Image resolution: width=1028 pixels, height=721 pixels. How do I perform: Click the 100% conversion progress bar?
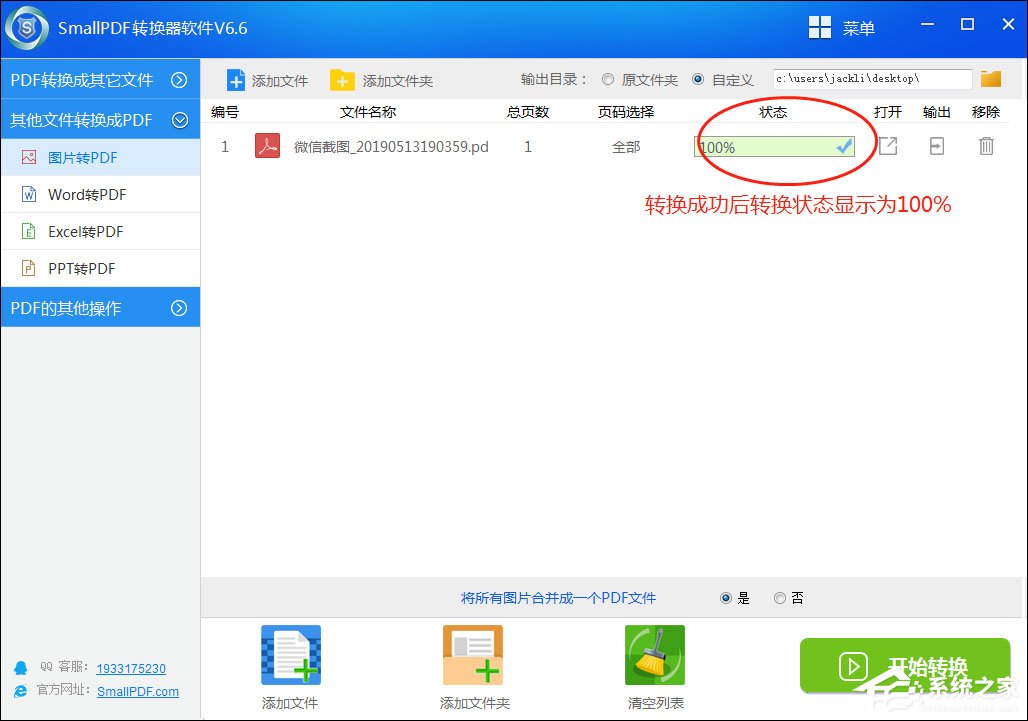click(773, 146)
